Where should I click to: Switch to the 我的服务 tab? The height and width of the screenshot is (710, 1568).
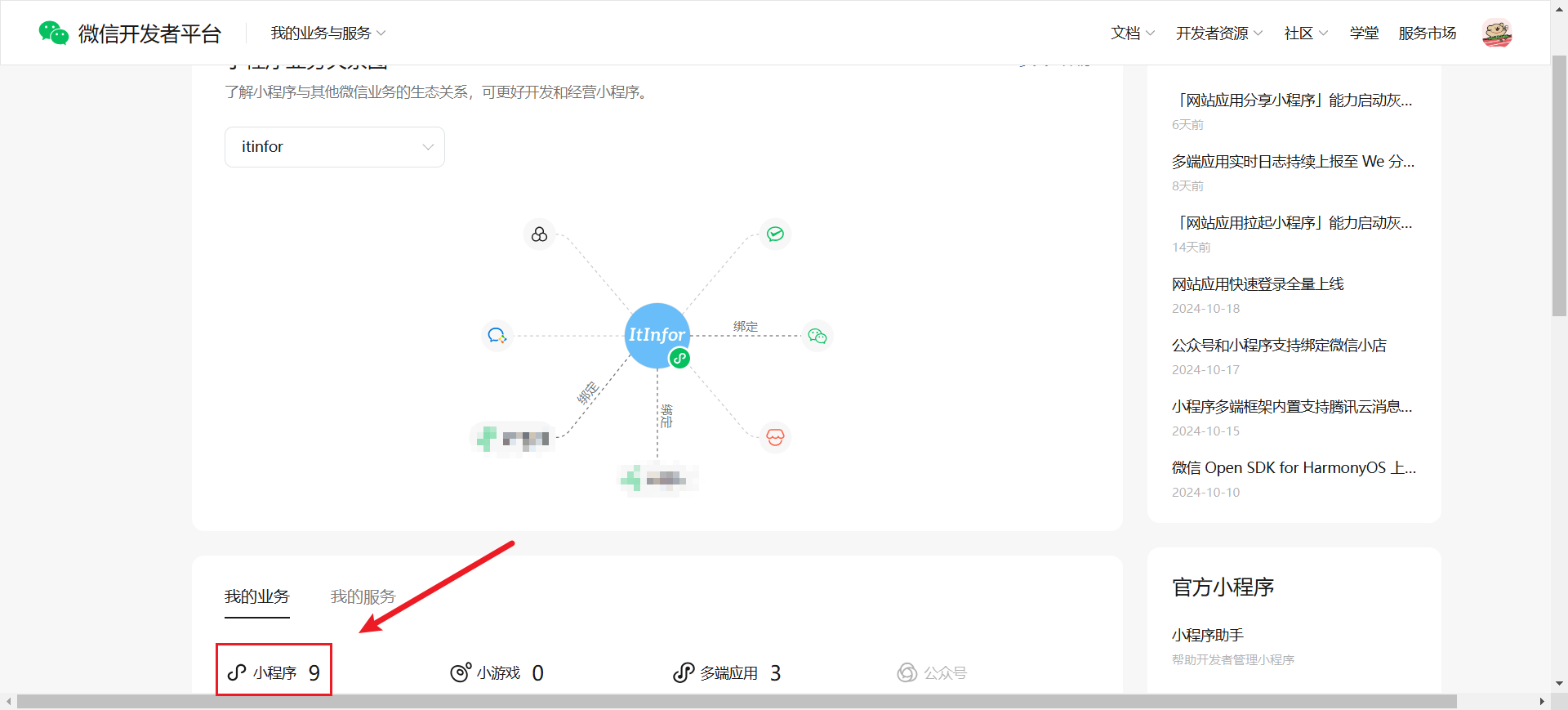(363, 596)
